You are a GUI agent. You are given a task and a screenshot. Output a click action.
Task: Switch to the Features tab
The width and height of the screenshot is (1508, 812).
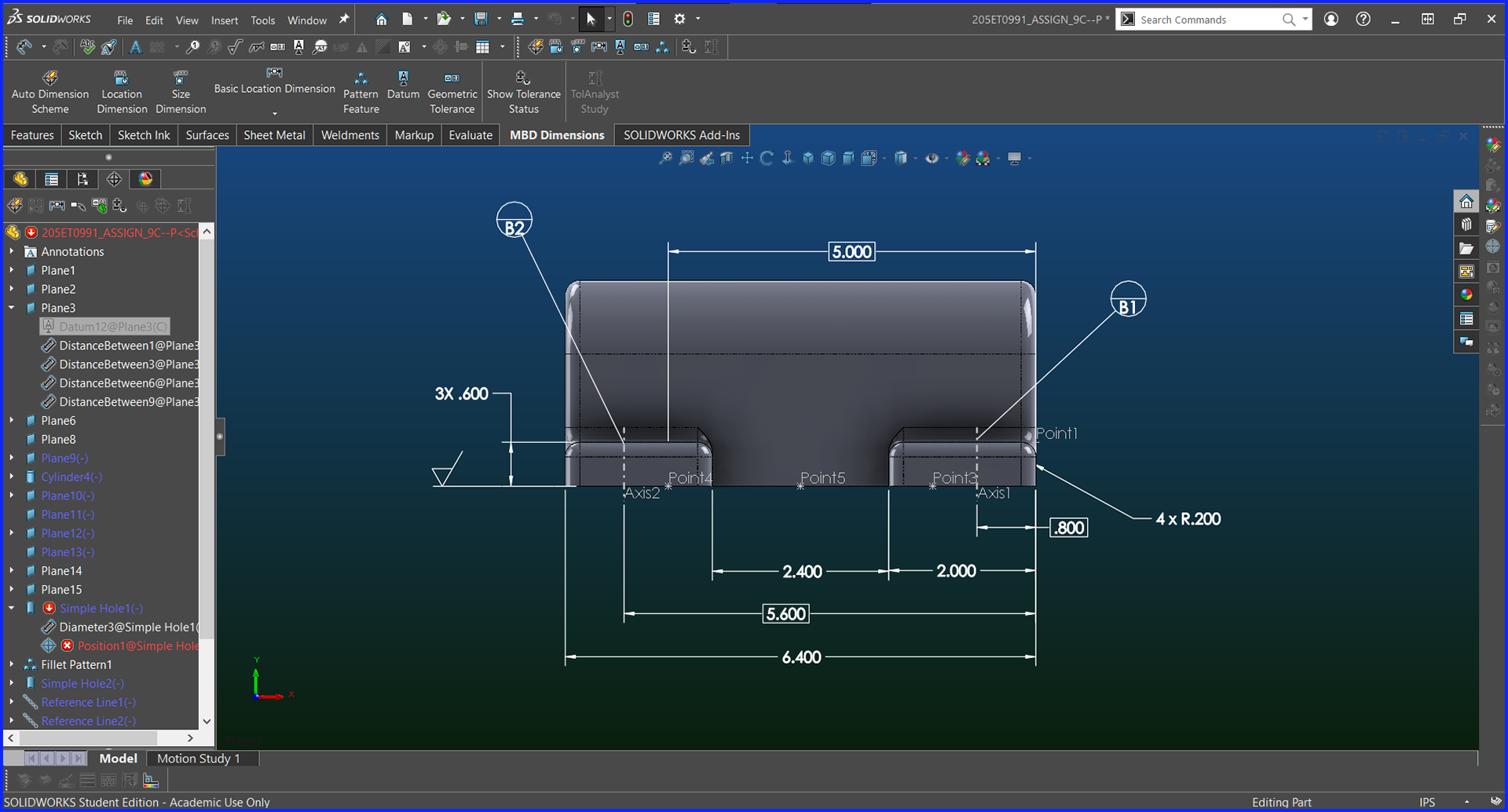click(x=32, y=135)
